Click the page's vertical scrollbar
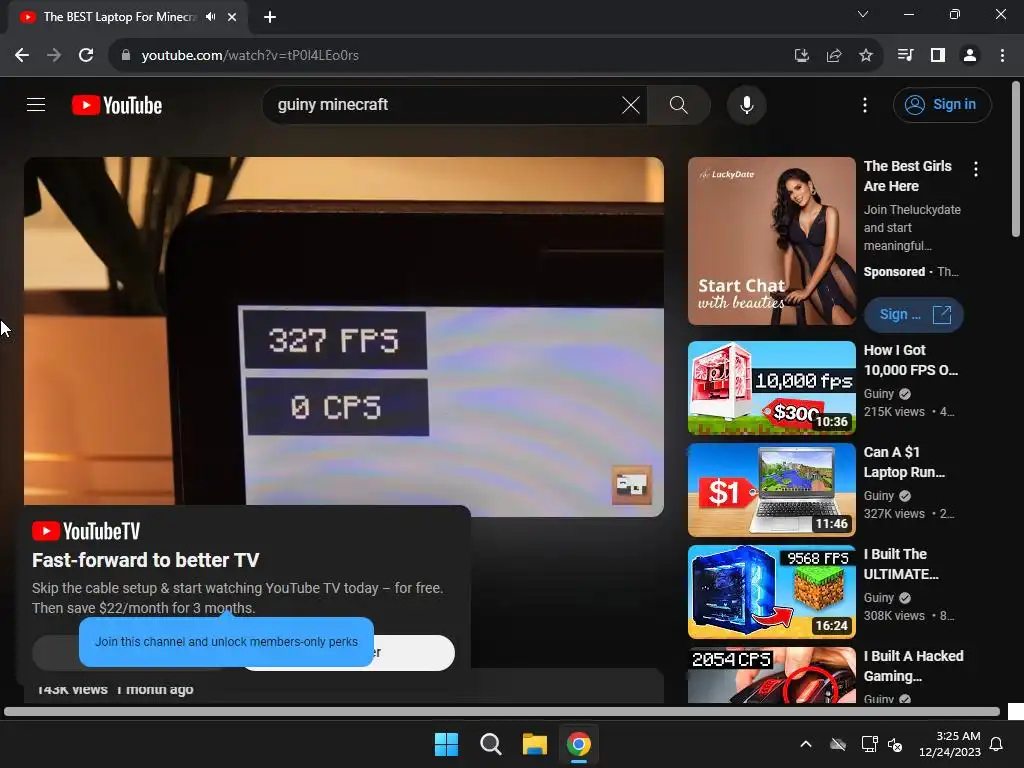1024x768 pixels. pos(1016,159)
